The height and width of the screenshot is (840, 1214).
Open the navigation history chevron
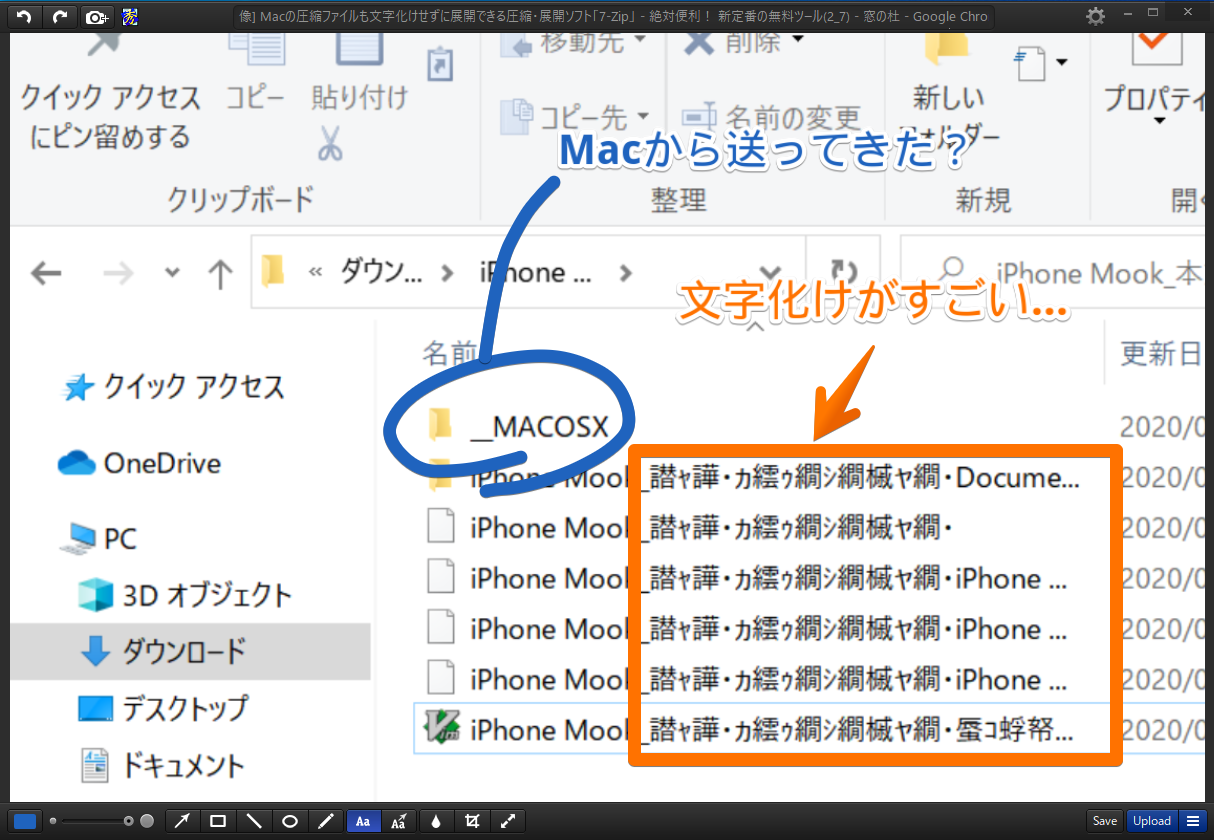170,272
